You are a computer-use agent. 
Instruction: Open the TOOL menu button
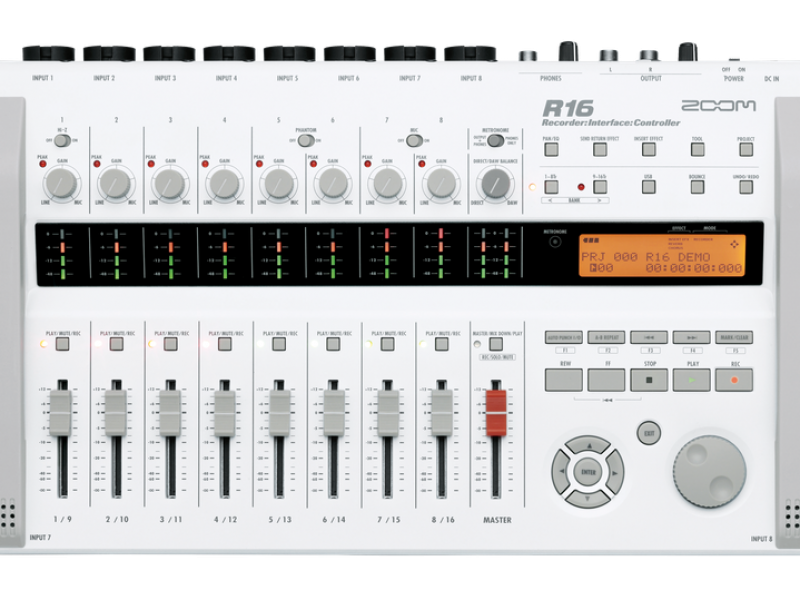coord(697,149)
